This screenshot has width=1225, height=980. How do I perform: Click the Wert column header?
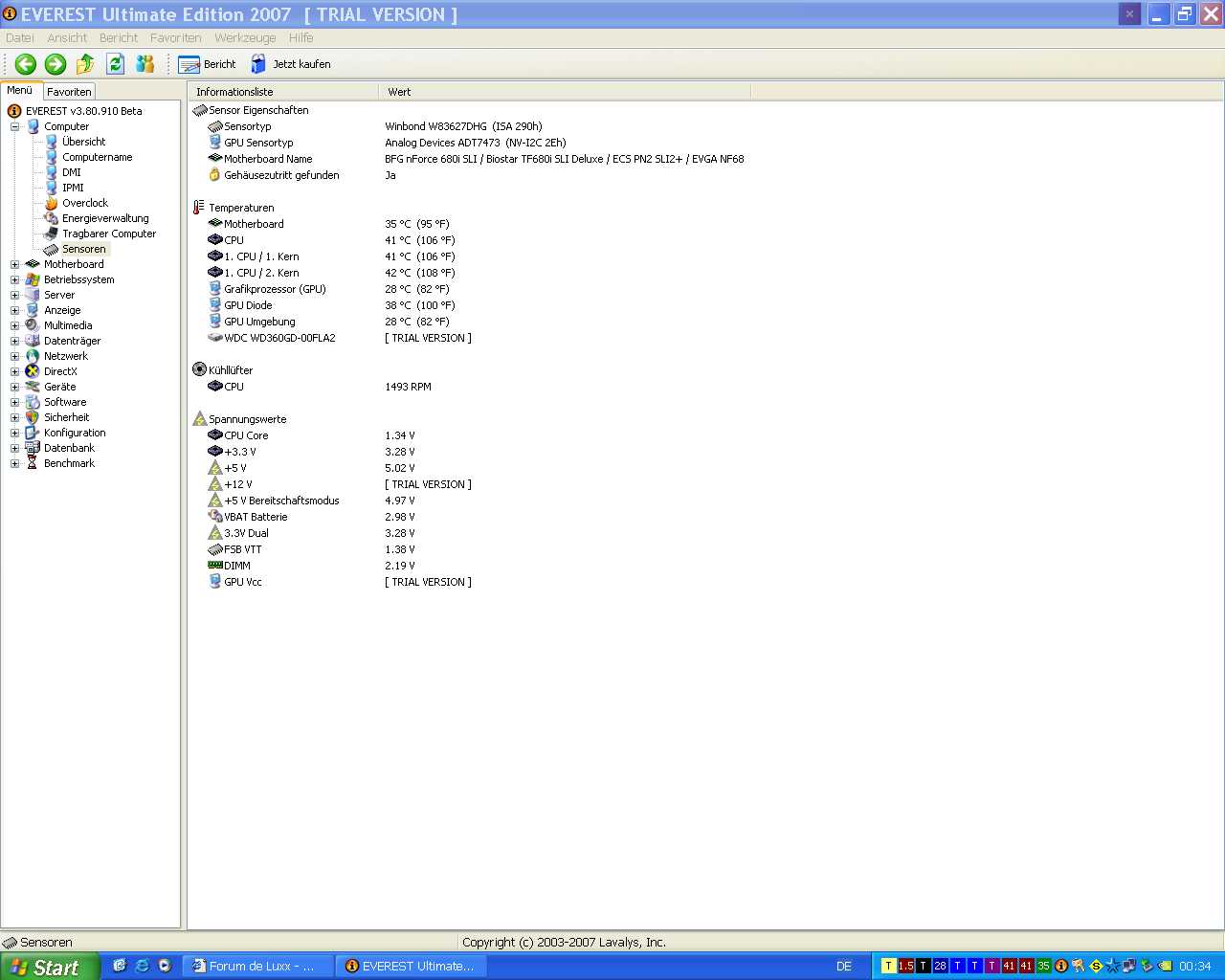(565, 92)
